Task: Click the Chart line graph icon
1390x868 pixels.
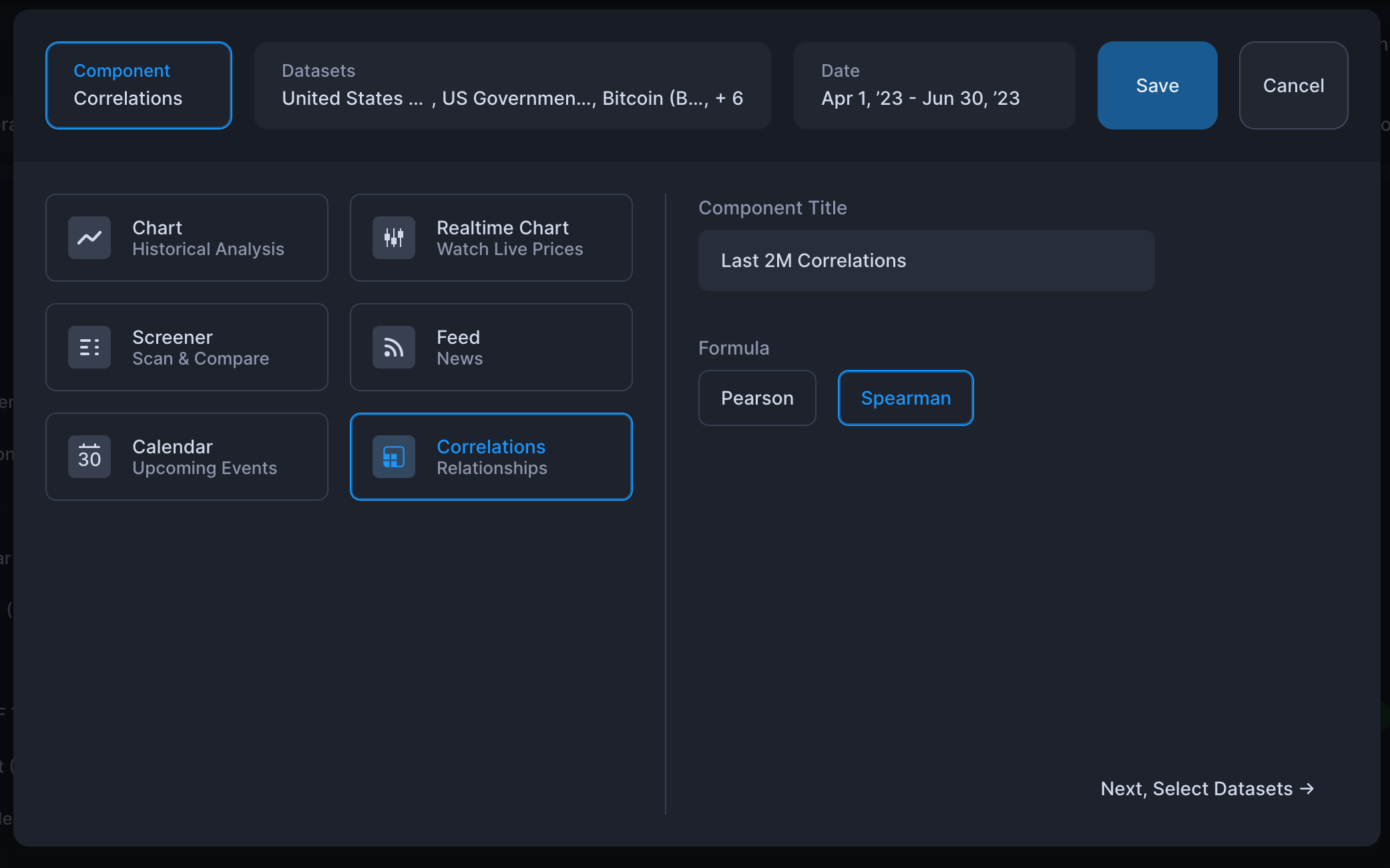Action: [x=89, y=238]
